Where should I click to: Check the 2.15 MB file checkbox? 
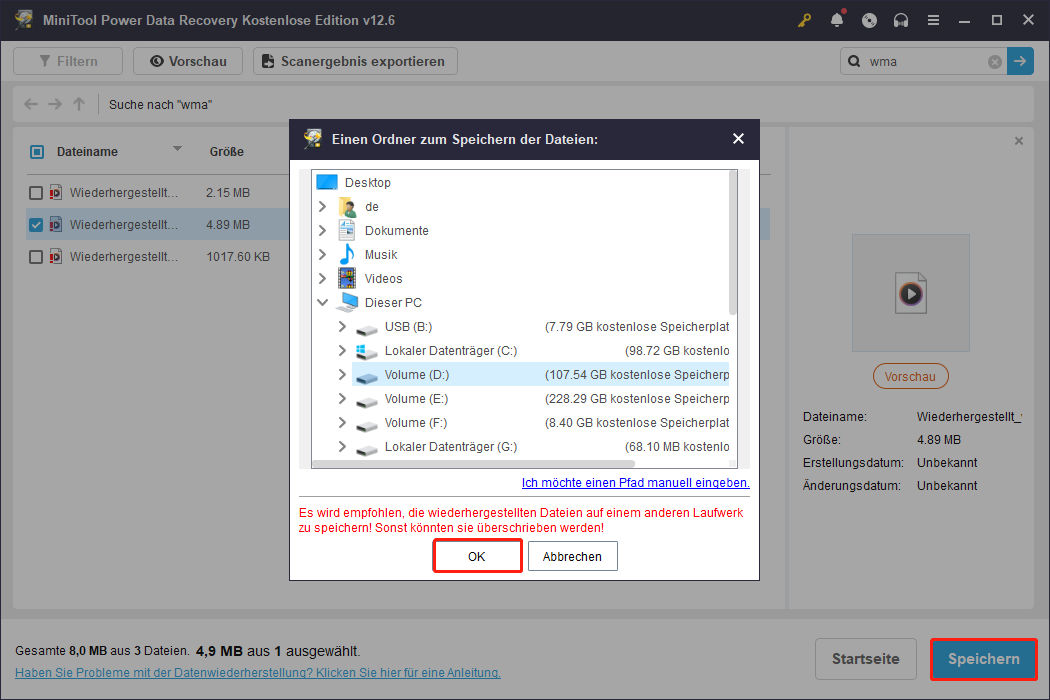pos(36,193)
